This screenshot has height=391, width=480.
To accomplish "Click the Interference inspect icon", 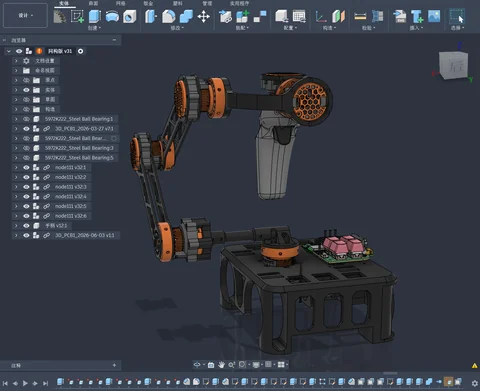I will (377, 16).
